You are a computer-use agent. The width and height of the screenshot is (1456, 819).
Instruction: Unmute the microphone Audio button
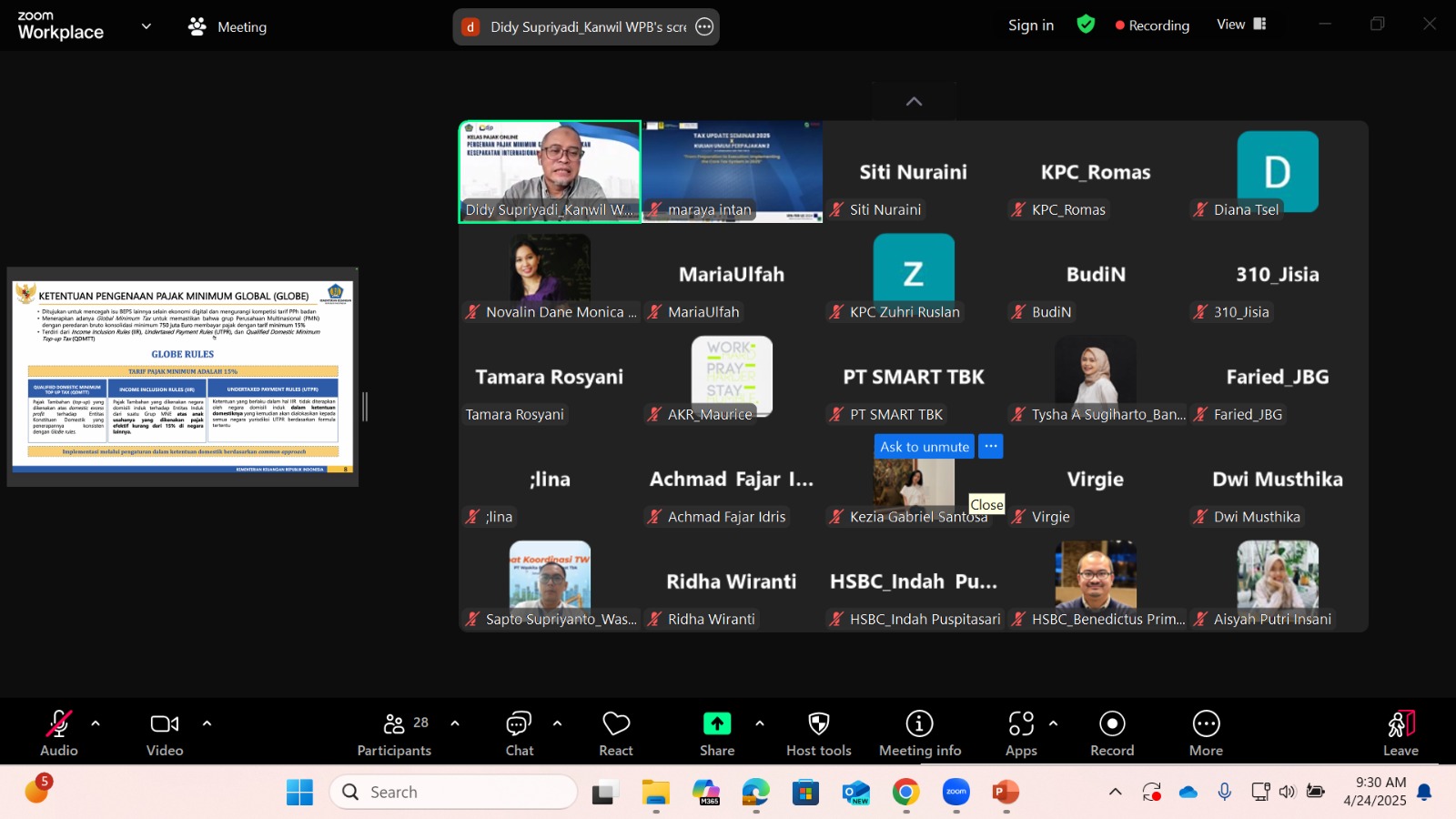(x=59, y=724)
